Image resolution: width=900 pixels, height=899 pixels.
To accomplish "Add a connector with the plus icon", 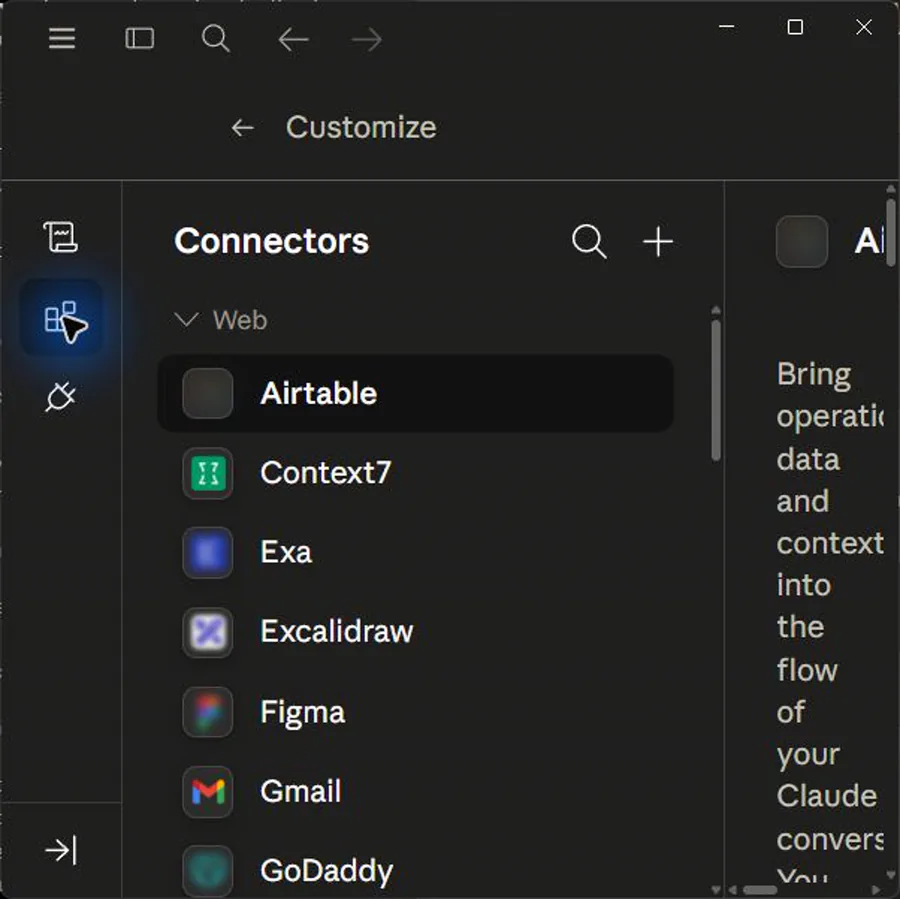I will 658,241.
